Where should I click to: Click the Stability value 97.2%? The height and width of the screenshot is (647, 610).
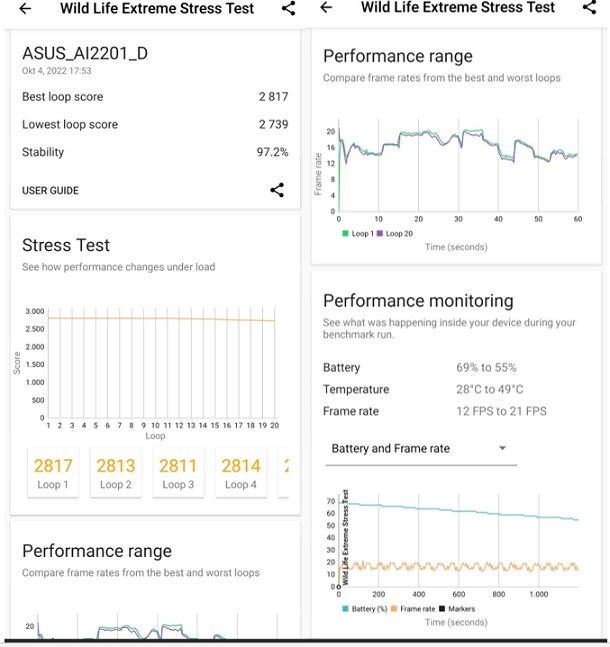coord(272,152)
